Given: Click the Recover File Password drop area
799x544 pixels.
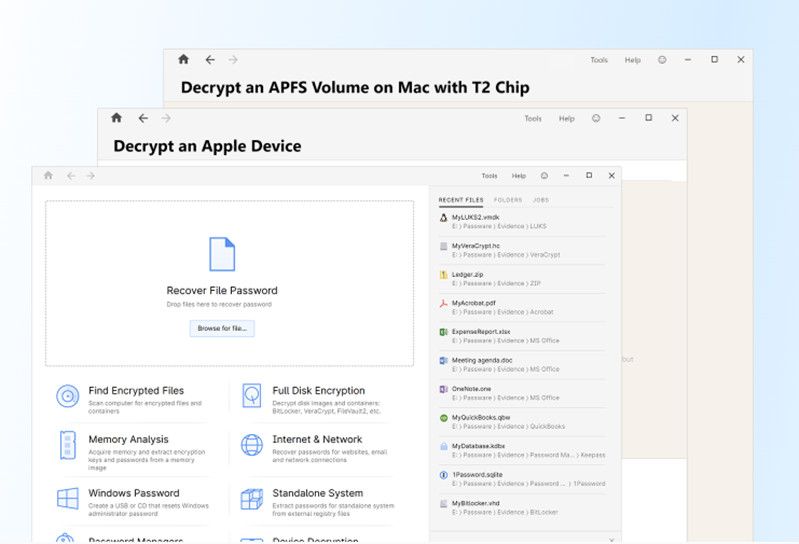Looking at the screenshot, I should tap(229, 283).
